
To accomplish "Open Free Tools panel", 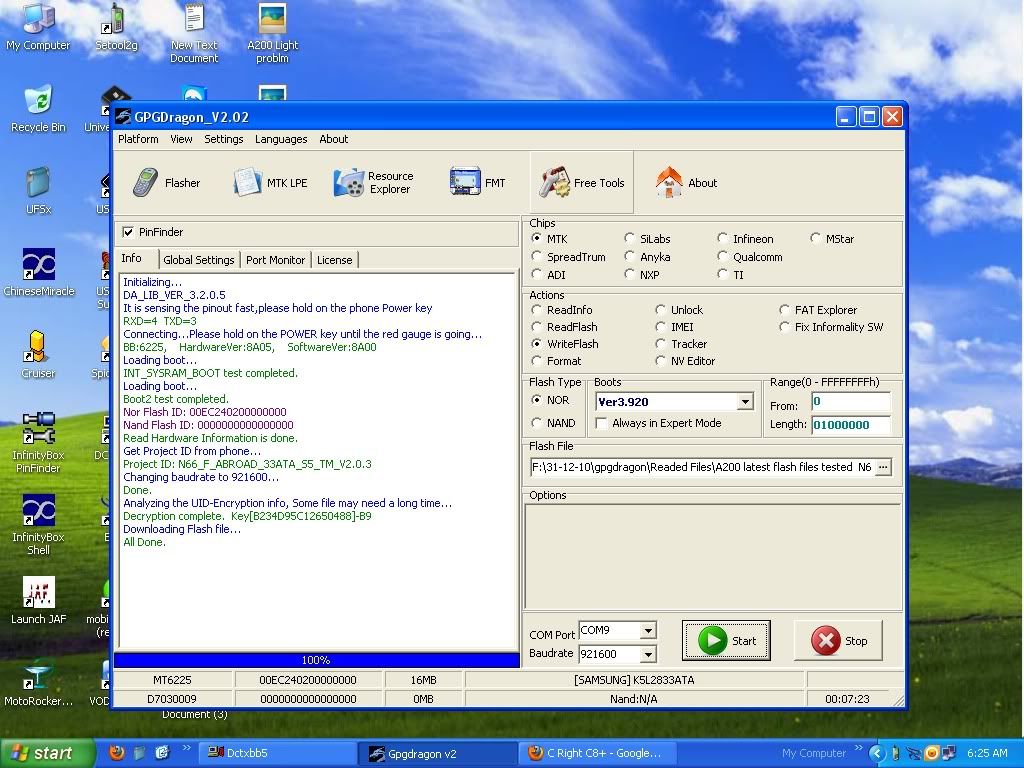I will 581,183.
